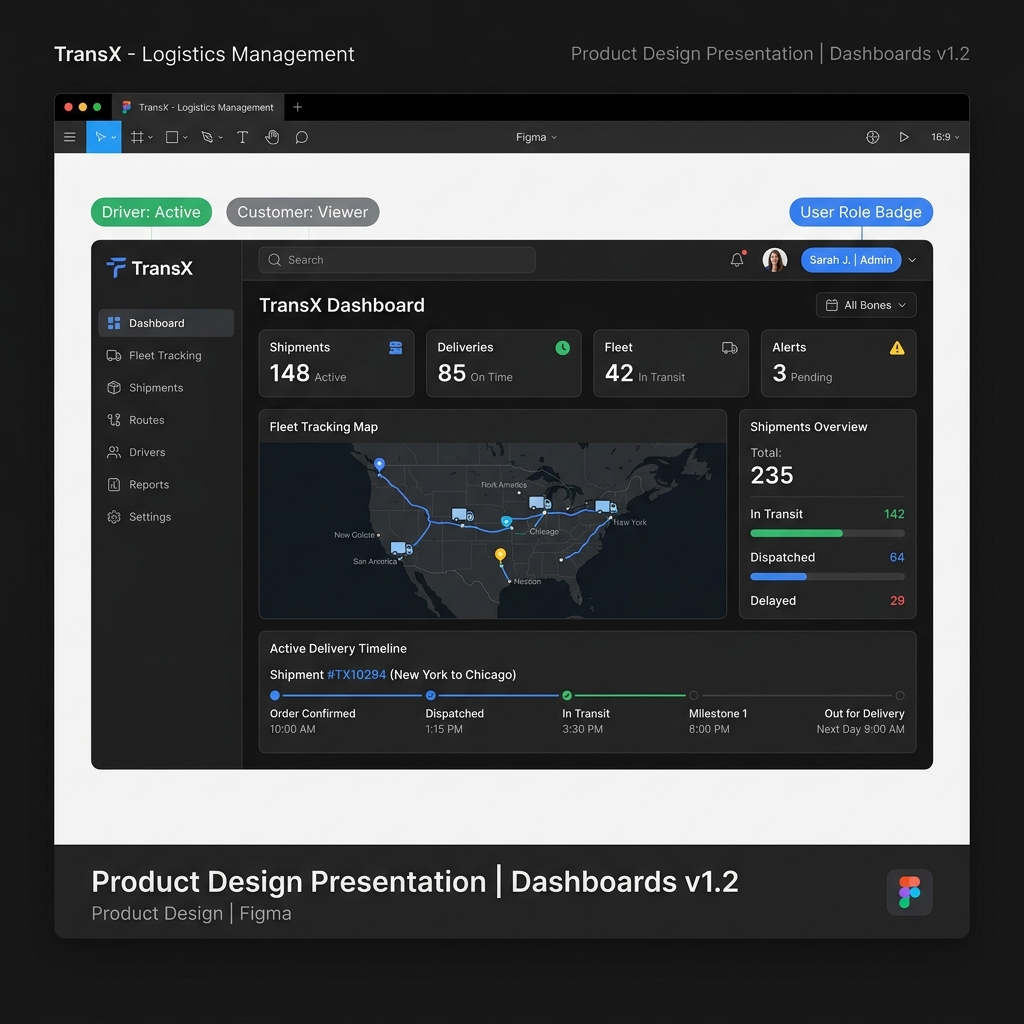The width and height of the screenshot is (1024, 1024).
Task: Click the yellow location pin on map
Action: click(500, 555)
